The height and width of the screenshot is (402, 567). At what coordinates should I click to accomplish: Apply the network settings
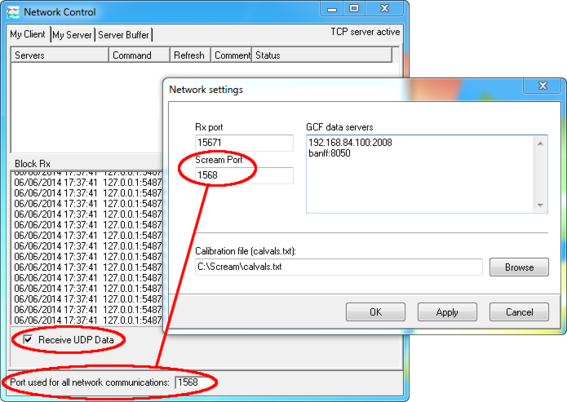tap(447, 312)
